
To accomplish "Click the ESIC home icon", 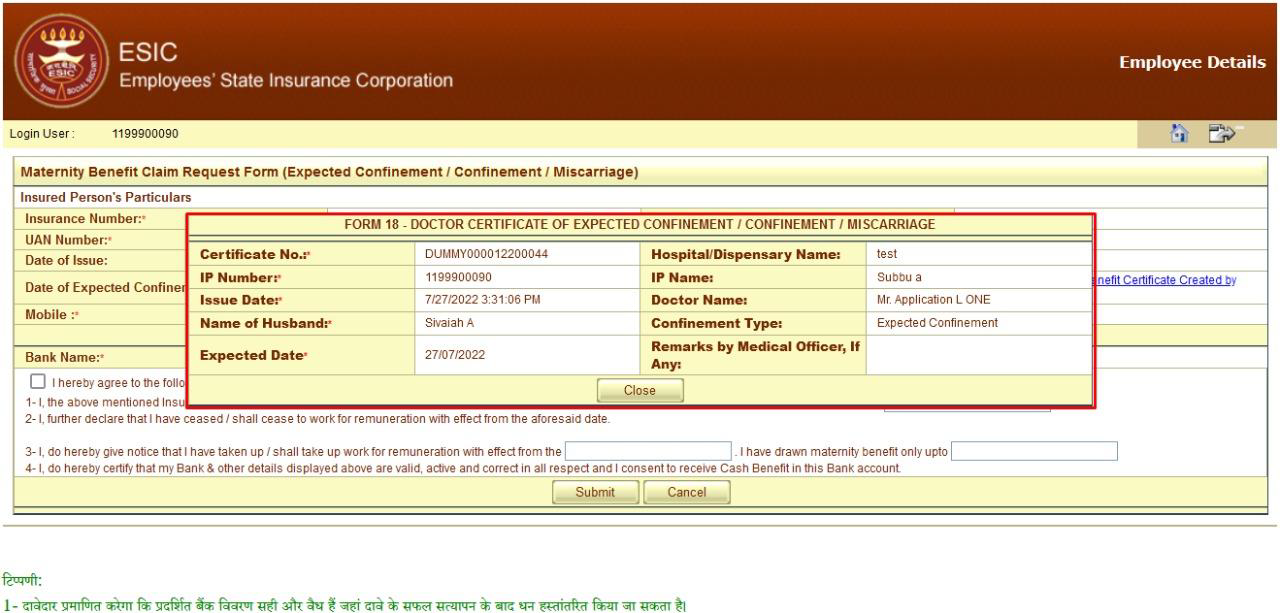I will coord(1178,131).
